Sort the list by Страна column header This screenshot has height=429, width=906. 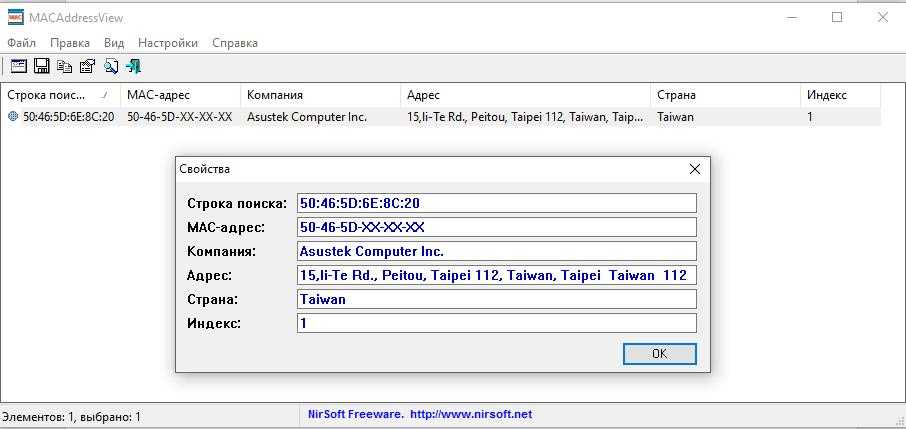pos(676,95)
